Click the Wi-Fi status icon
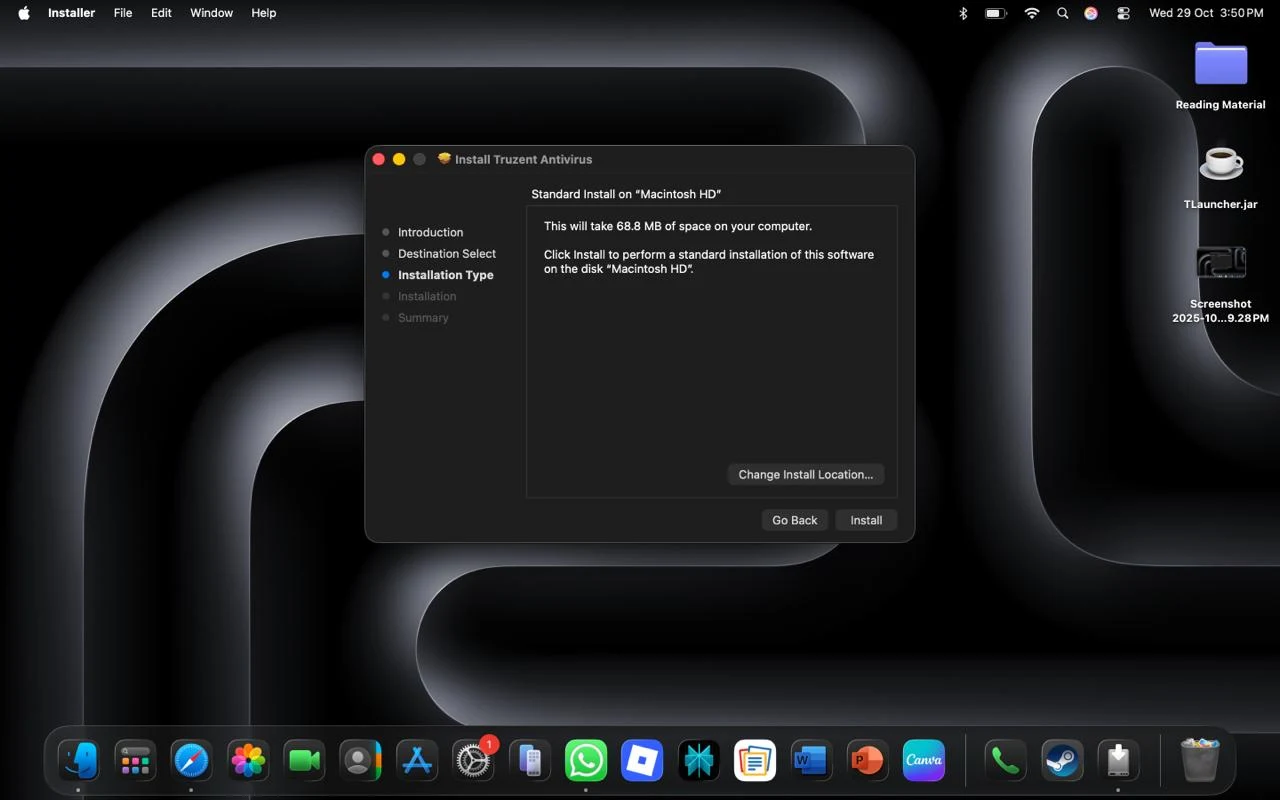 [1032, 13]
